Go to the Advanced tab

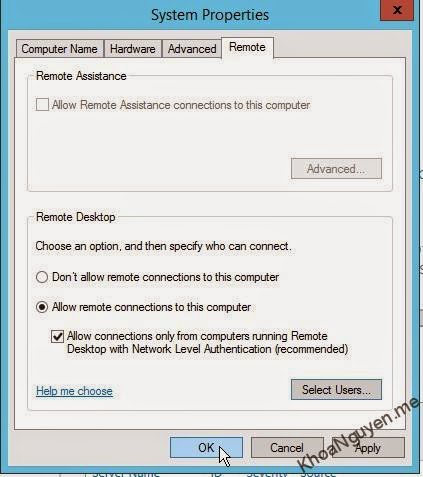pyautogui.click(x=192, y=49)
